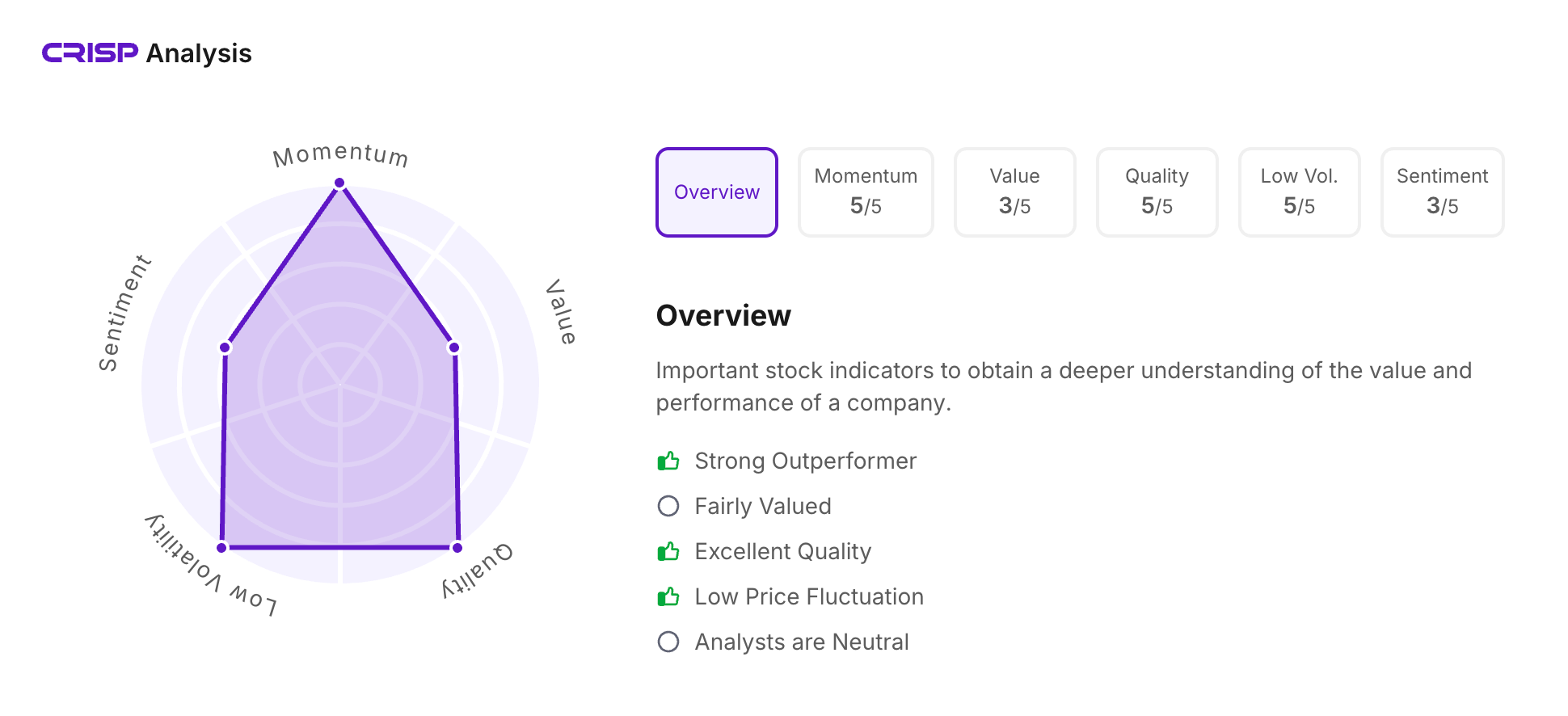Click neutral circle beside Analysts are Neutral
The width and height of the screenshot is (1568, 716).
coord(668,642)
